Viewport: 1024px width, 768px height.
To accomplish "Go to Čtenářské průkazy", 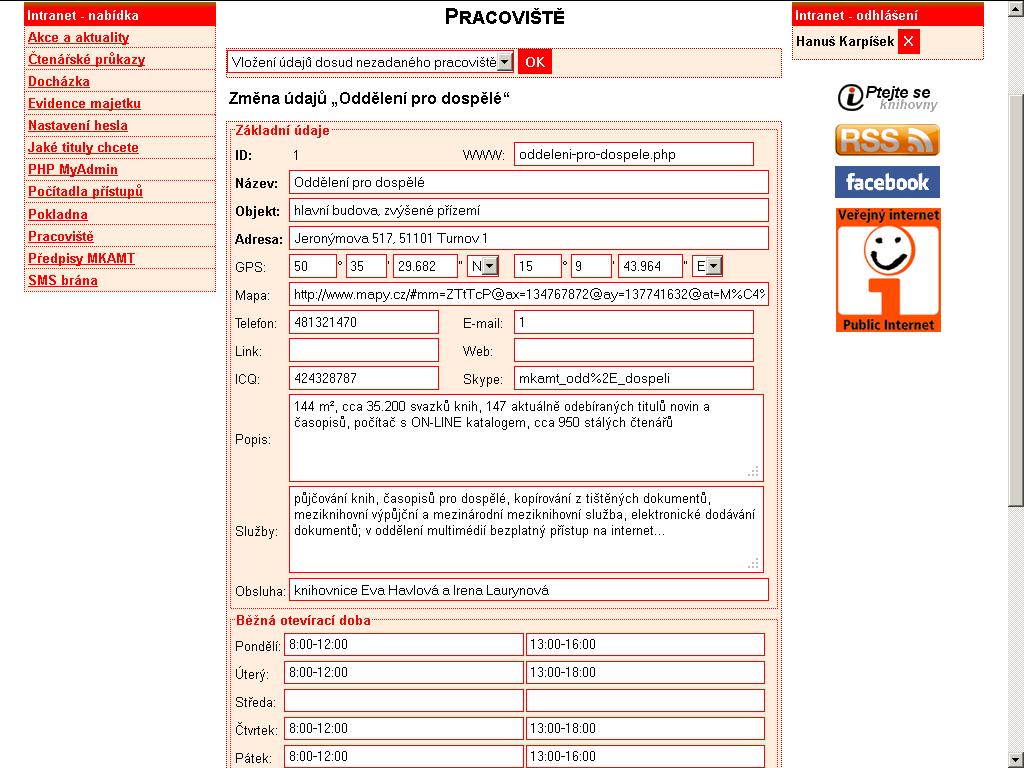I will pyautogui.click(x=86, y=59).
